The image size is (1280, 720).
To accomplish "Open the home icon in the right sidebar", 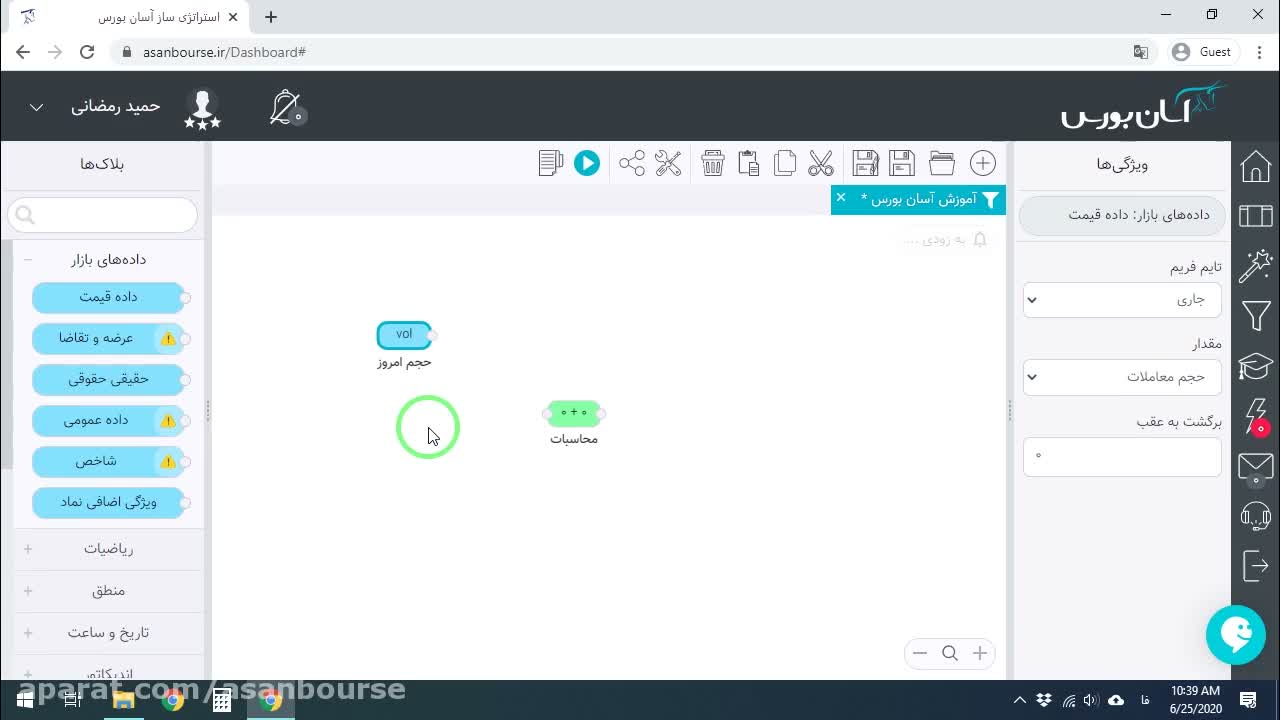I will 1256,166.
